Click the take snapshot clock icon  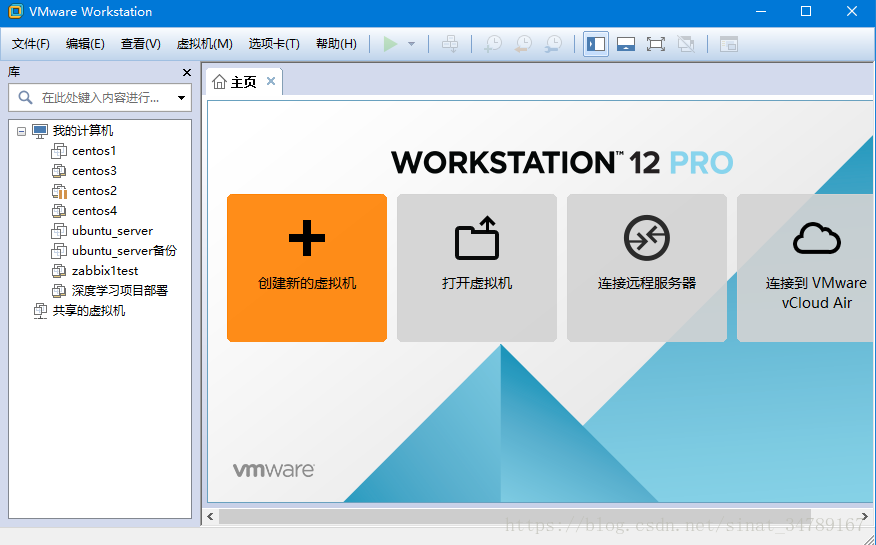[493, 44]
